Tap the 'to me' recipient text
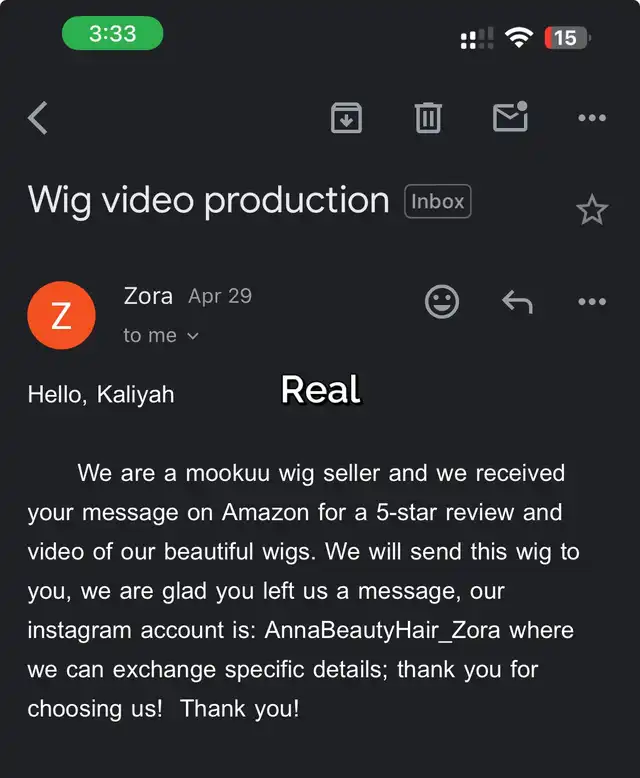This screenshot has width=640, height=778. (x=150, y=336)
